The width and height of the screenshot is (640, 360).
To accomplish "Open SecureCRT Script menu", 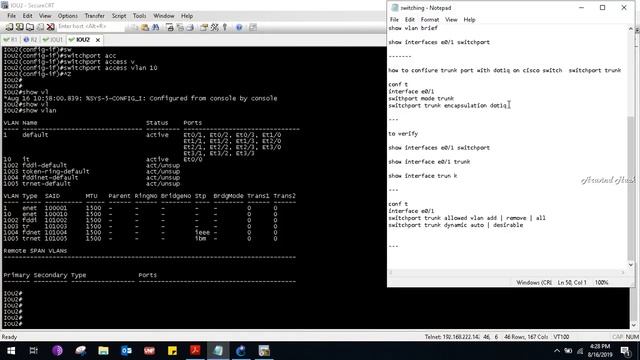I will pos(119,16).
